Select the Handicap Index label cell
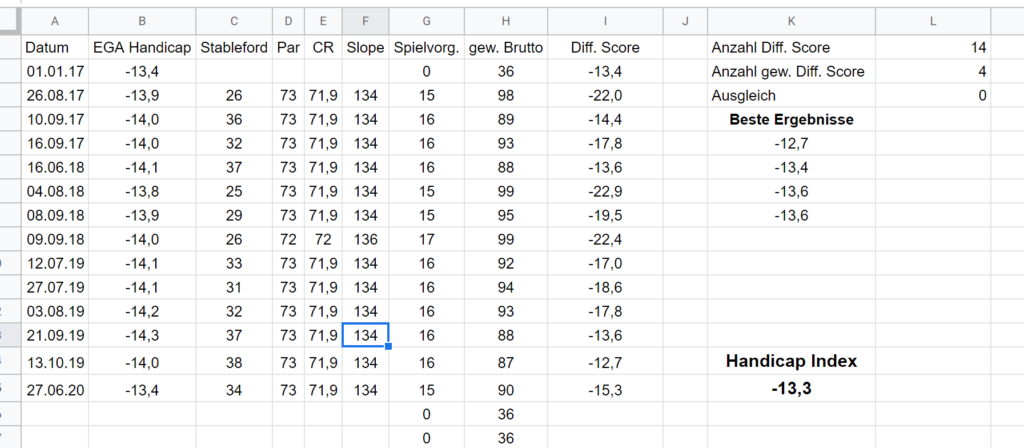 792,361
